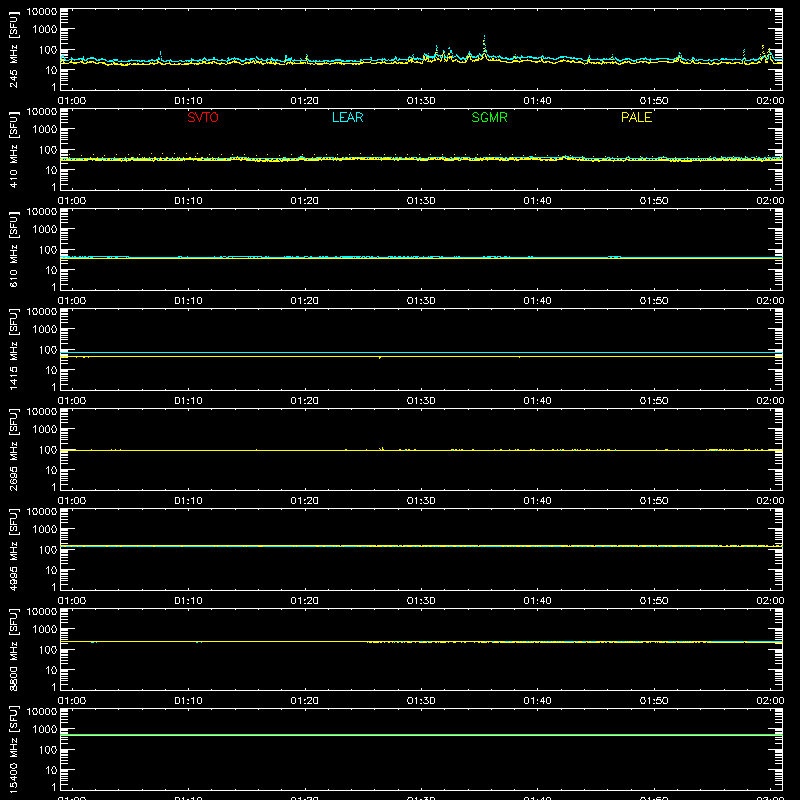The width and height of the screenshot is (800, 800).
Task: Click the green SGMR station legend label
Action: [489, 117]
